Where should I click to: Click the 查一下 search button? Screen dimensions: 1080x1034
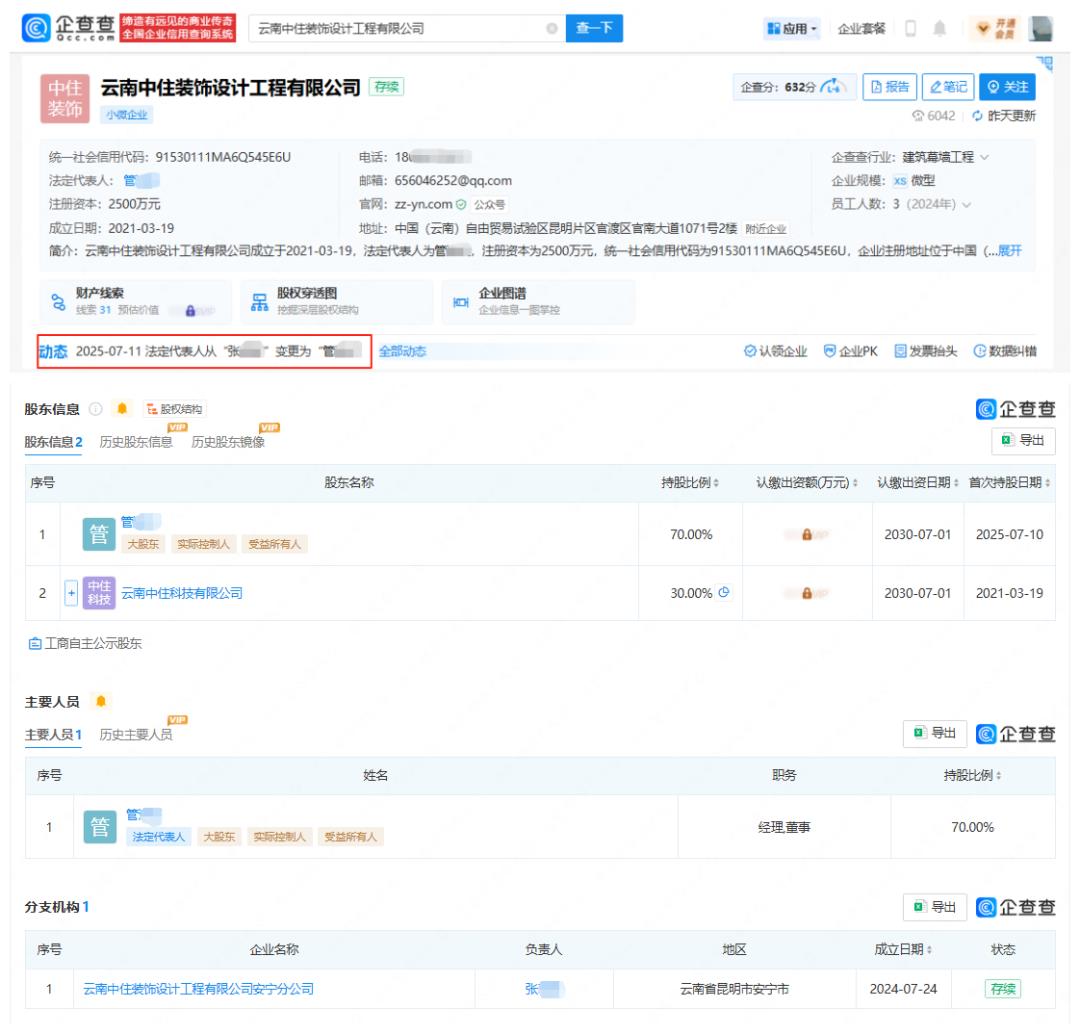point(594,28)
